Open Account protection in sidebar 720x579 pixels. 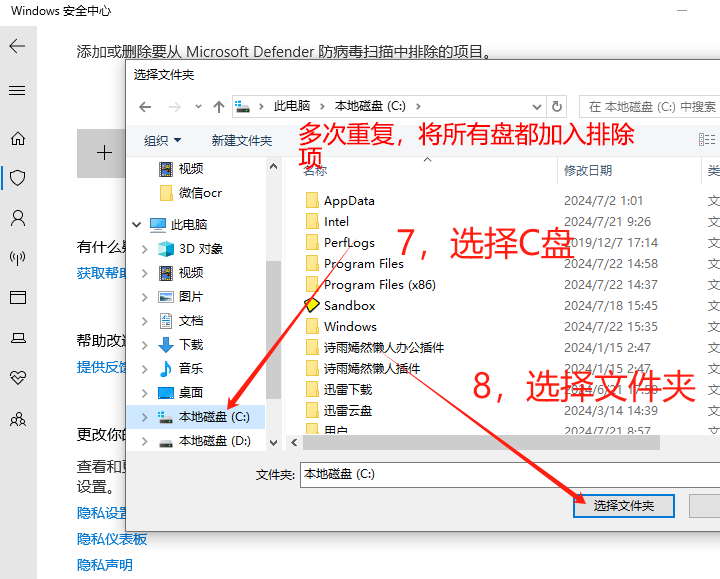(x=18, y=218)
